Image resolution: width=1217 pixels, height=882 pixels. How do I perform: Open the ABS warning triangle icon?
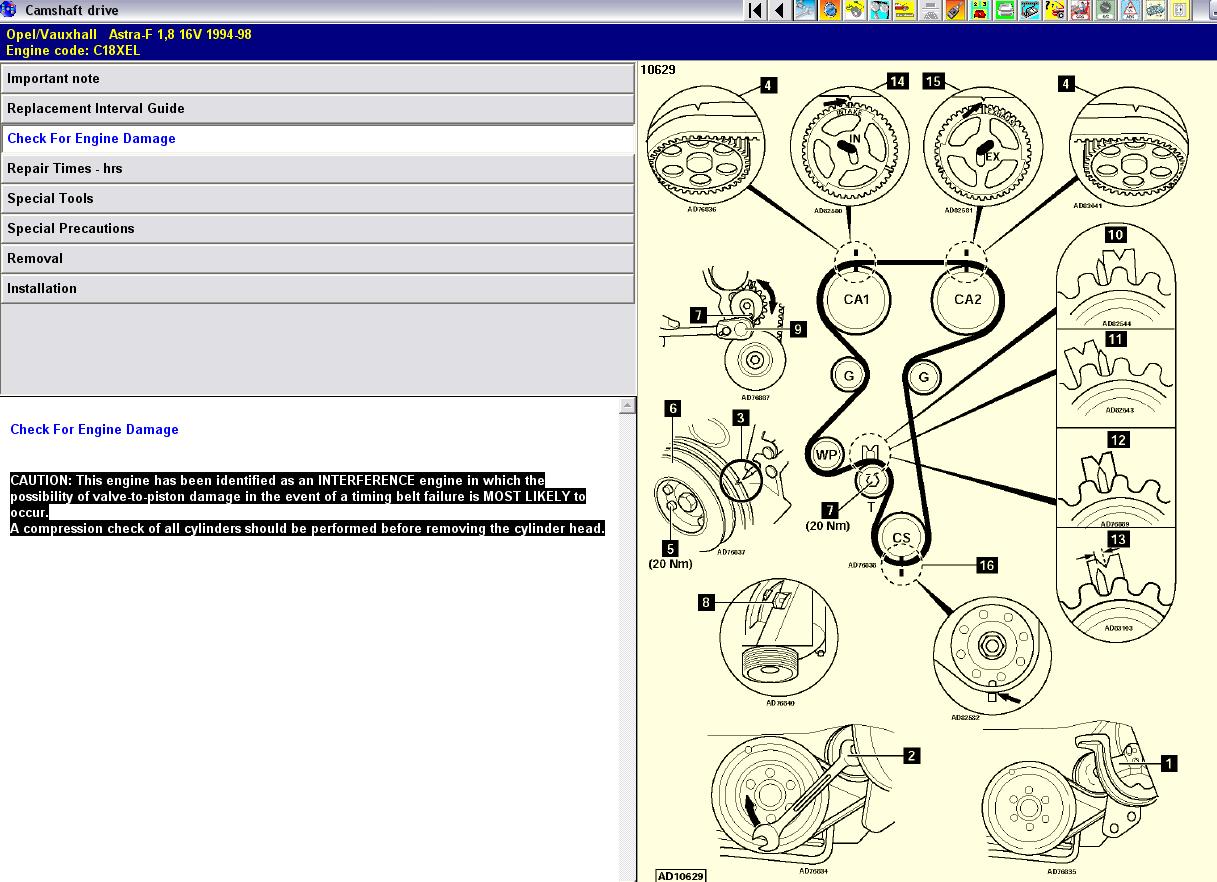(x=1129, y=10)
